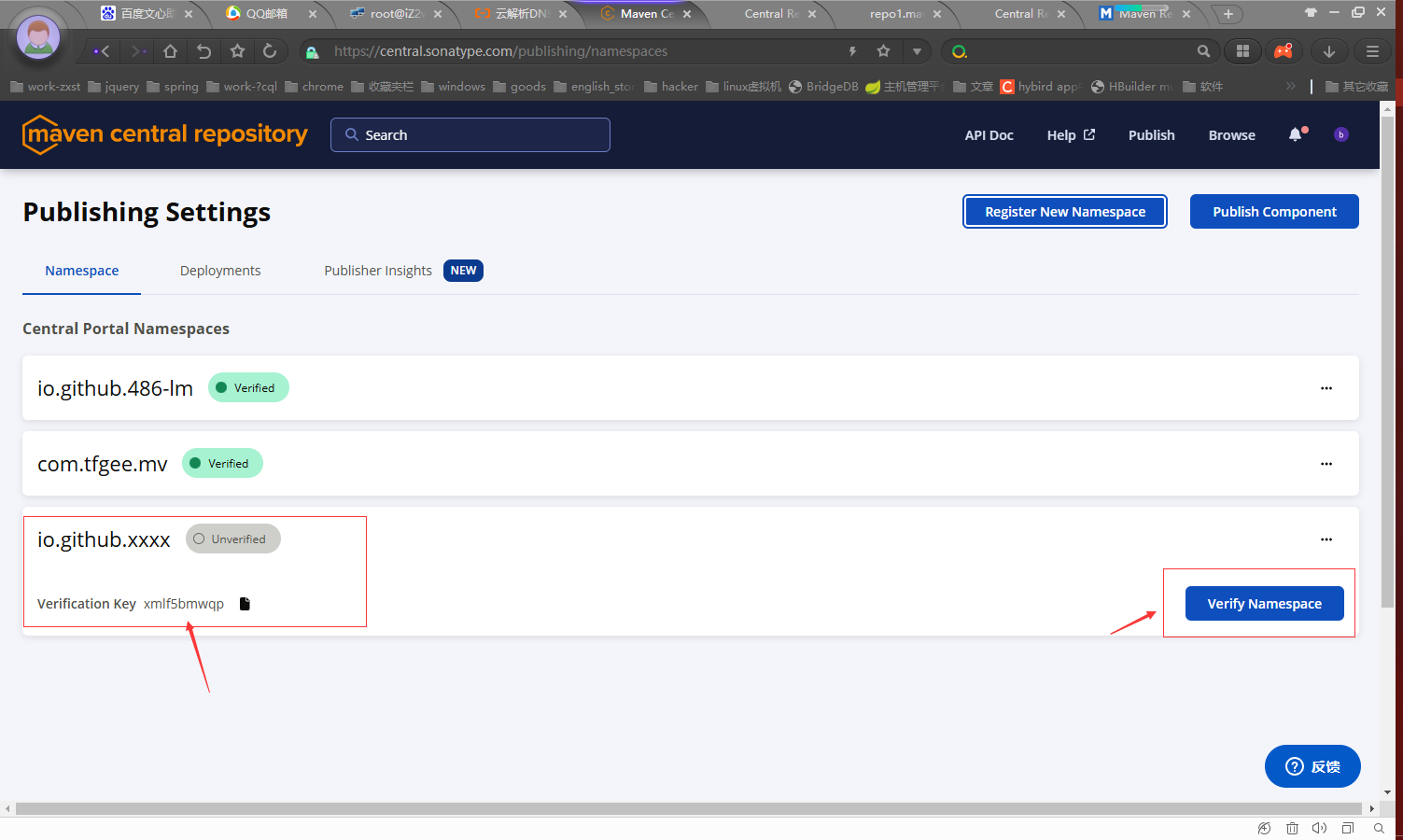
Task: Click the red game controller toolbar icon
Action: [x=1284, y=51]
